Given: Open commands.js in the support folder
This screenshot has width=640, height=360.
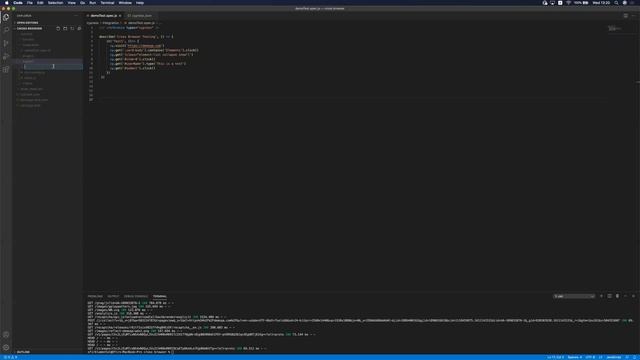Looking at the screenshot, I should 34,72.
